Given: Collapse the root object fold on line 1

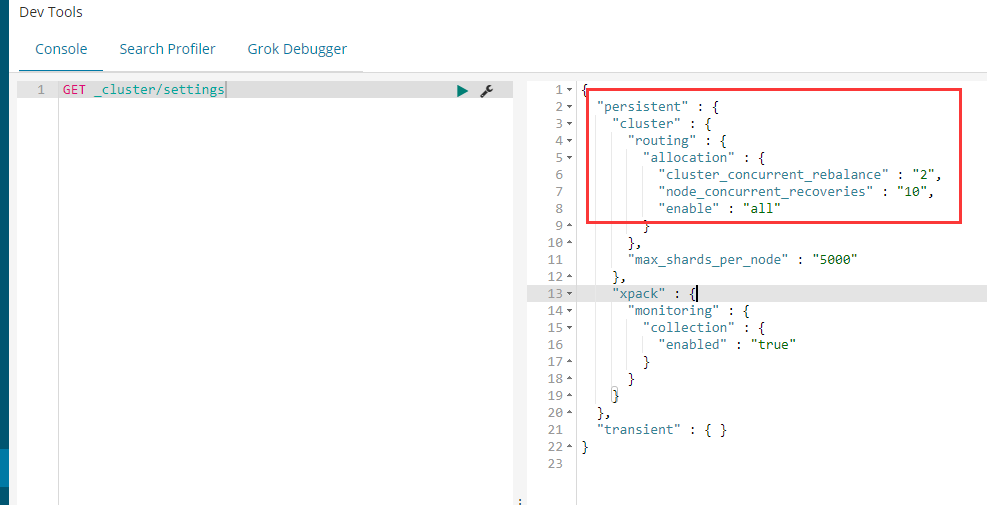Looking at the screenshot, I should pyautogui.click(x=570, y=90).
